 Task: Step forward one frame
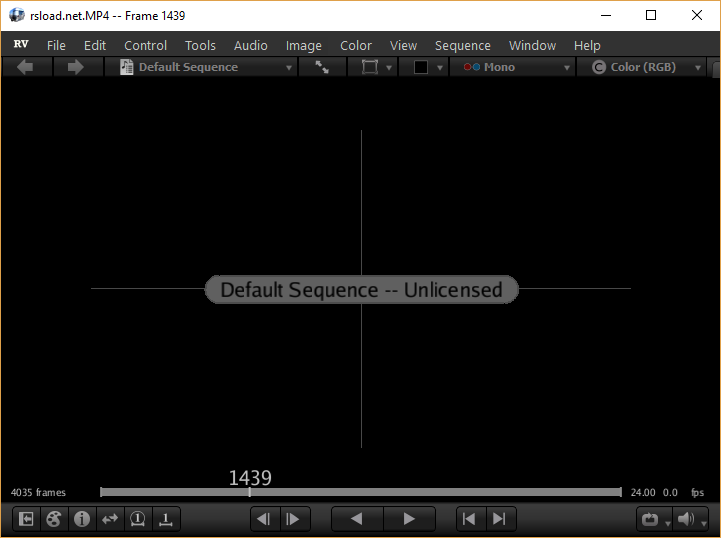pos(293,519)
